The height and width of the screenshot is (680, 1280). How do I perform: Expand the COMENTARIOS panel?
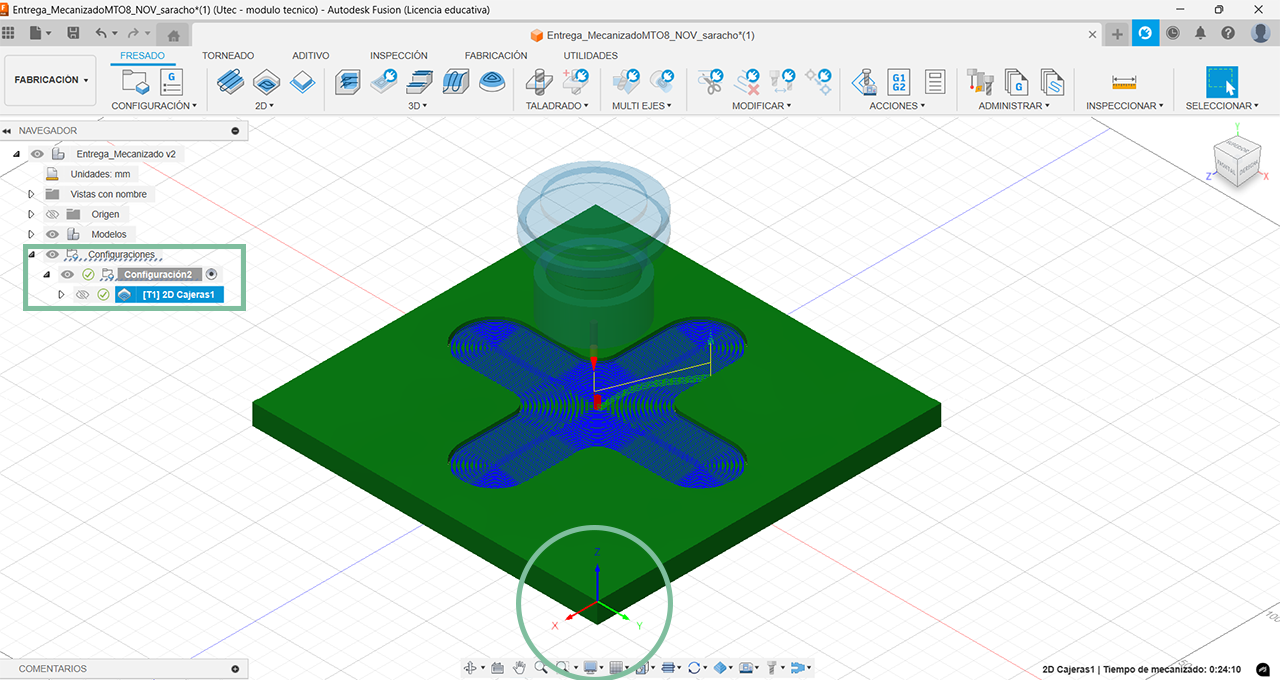[x=235, y=669]
